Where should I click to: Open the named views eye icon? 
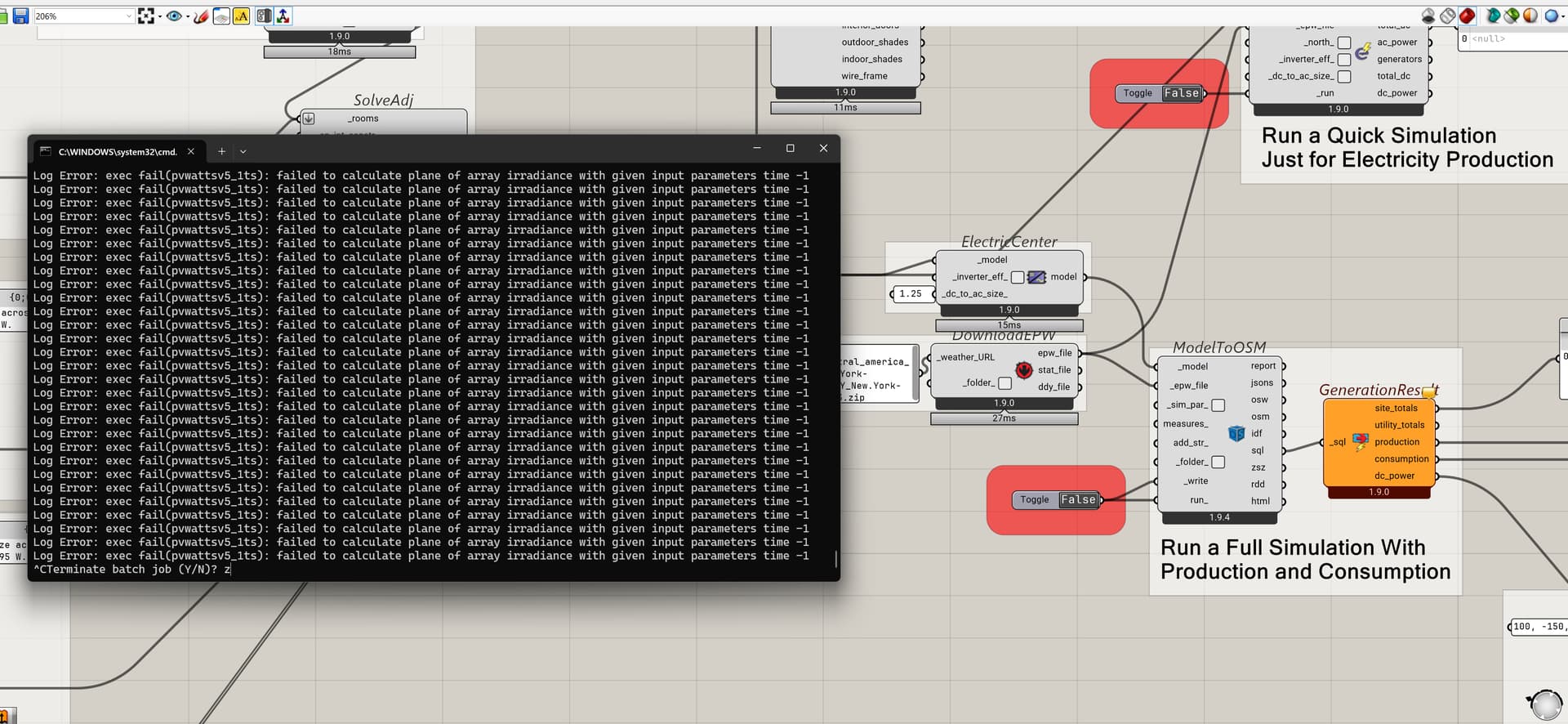click(173, 16)
